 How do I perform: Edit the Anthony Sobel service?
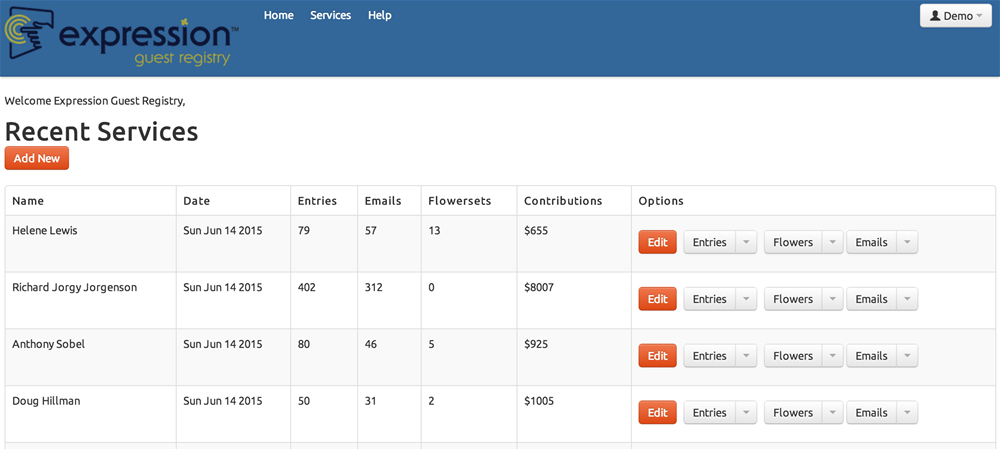pos(658,356)
